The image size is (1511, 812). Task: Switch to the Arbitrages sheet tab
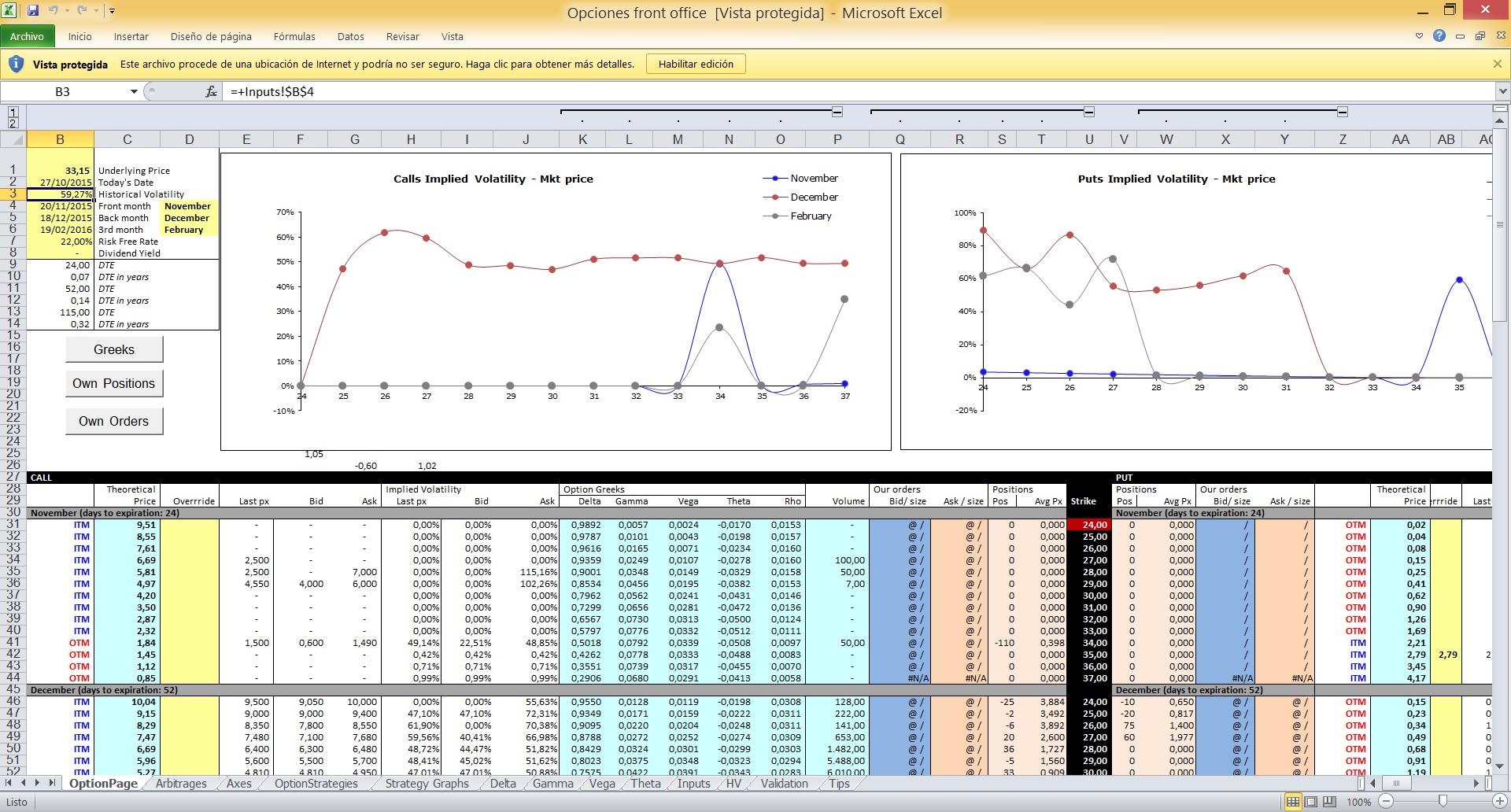181,784
